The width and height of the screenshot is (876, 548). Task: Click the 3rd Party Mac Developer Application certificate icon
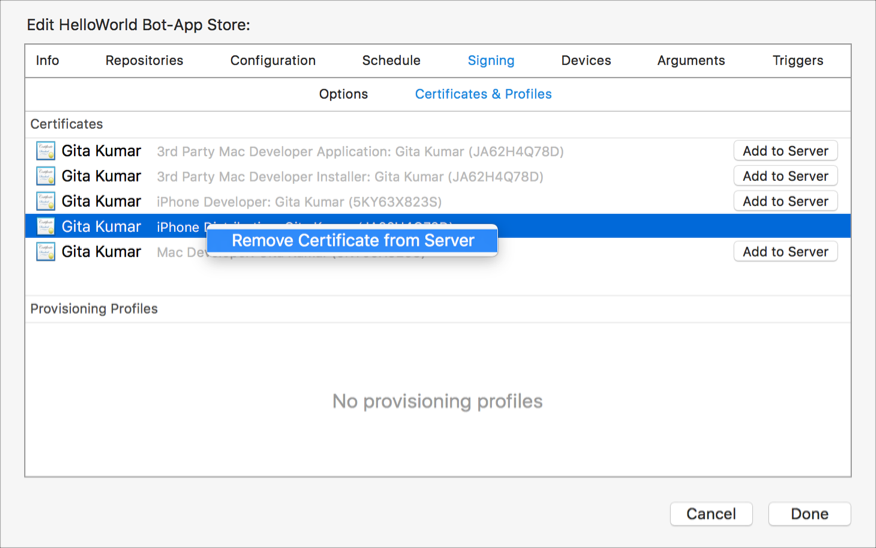45,151
